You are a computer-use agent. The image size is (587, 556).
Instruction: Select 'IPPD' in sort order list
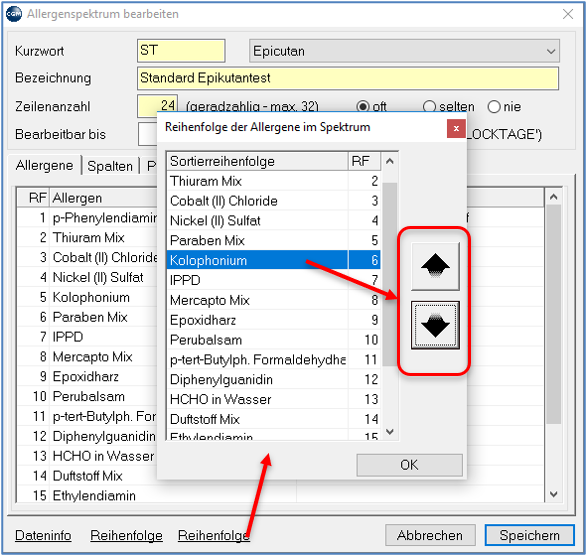pos(274,280)
